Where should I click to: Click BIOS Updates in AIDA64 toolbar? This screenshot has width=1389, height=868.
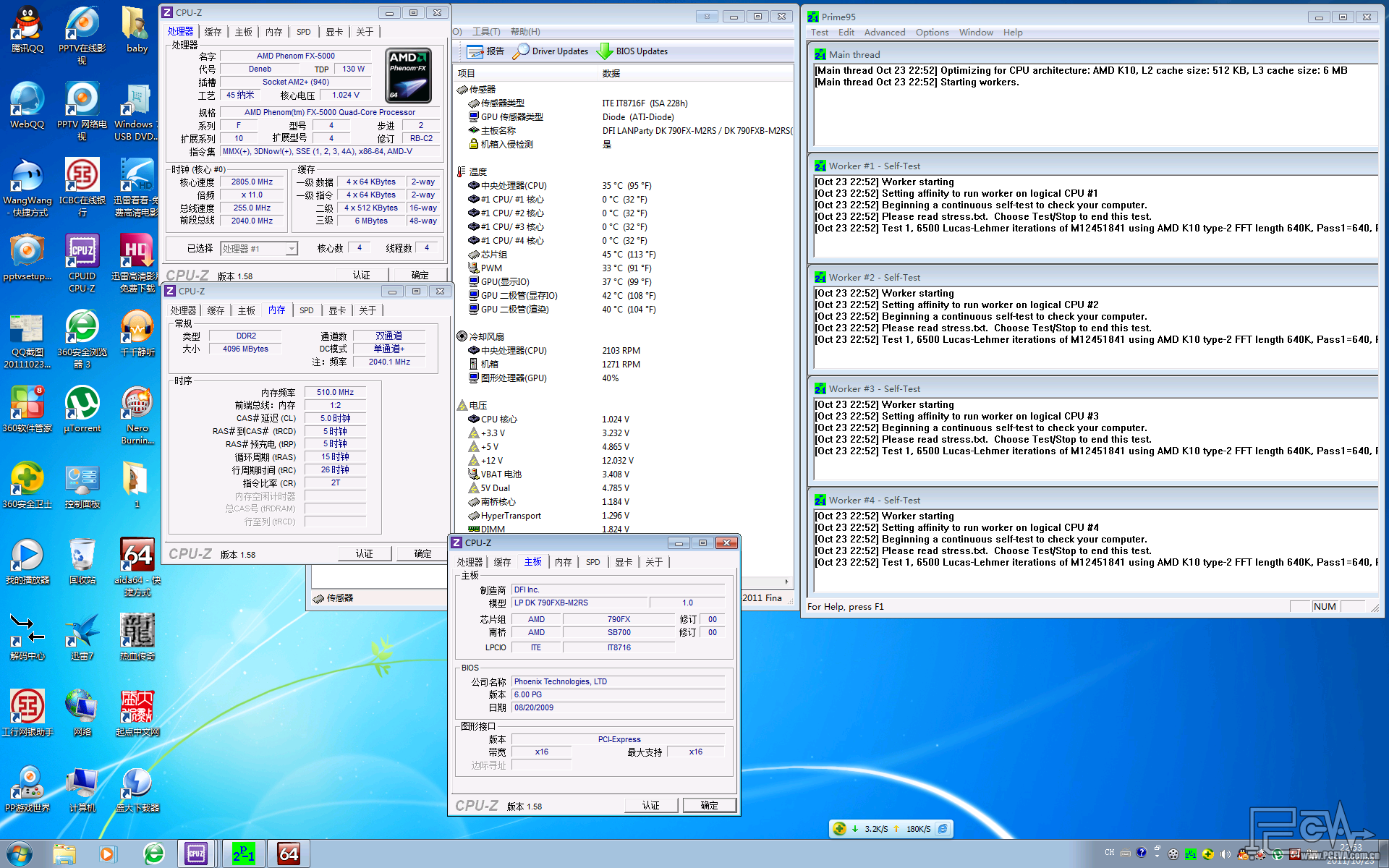tap(632, 51)
